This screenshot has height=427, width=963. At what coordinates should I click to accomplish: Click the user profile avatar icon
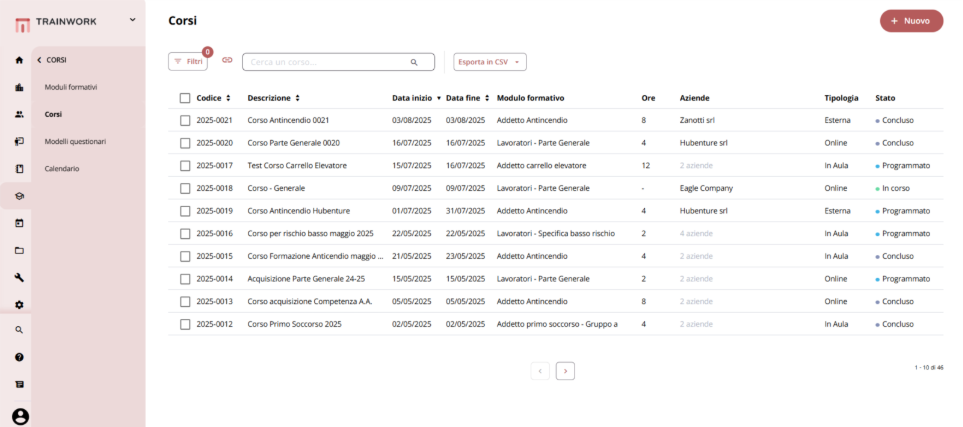(x=20, y=417)
